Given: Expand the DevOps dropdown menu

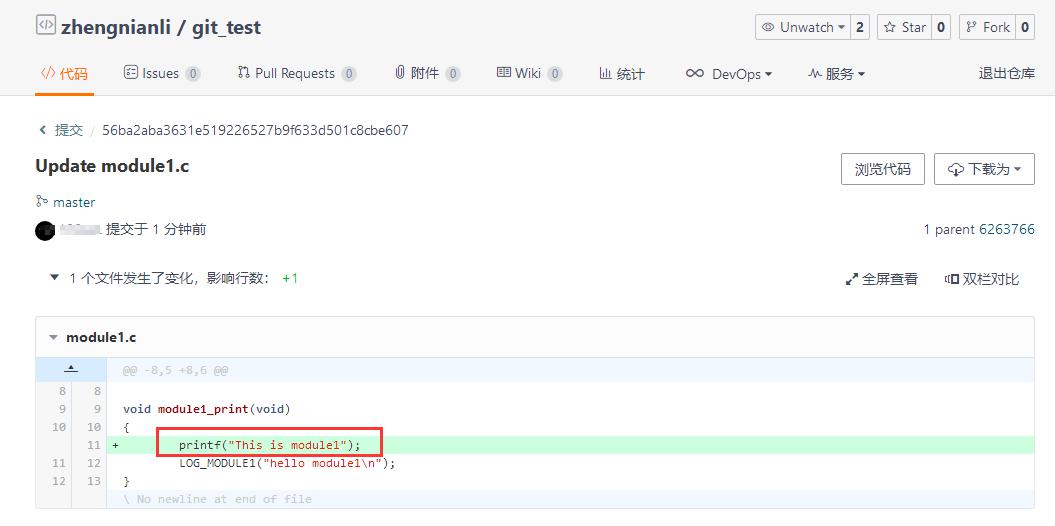Looking at the screenshot, I should (729, 74).
